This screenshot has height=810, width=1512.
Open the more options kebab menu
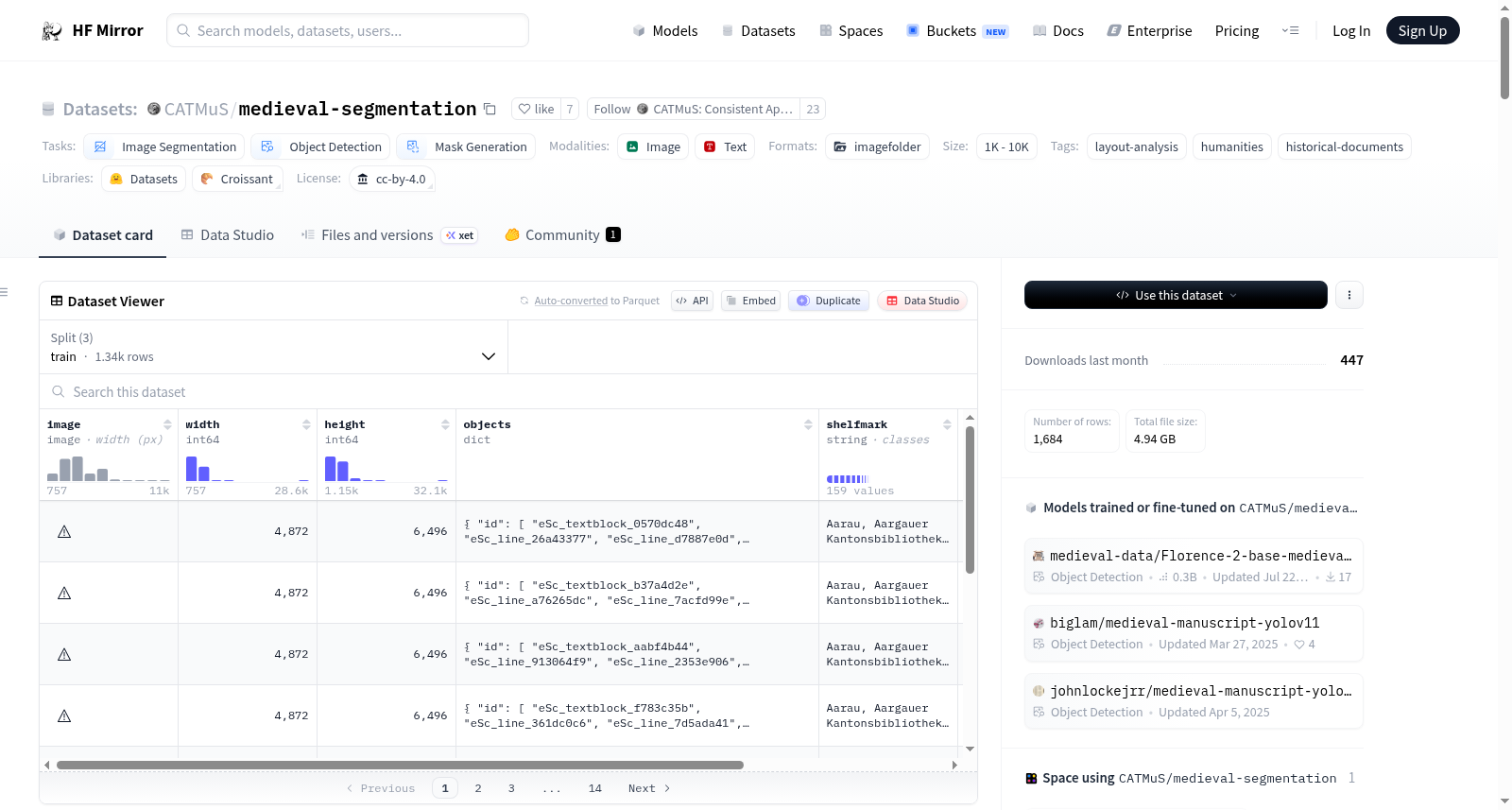[x=1349, y=295]
